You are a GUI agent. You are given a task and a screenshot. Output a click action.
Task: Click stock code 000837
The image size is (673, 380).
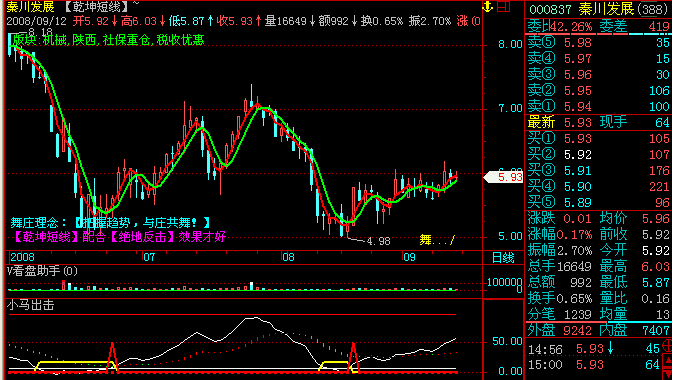click(x=551, y=9)
